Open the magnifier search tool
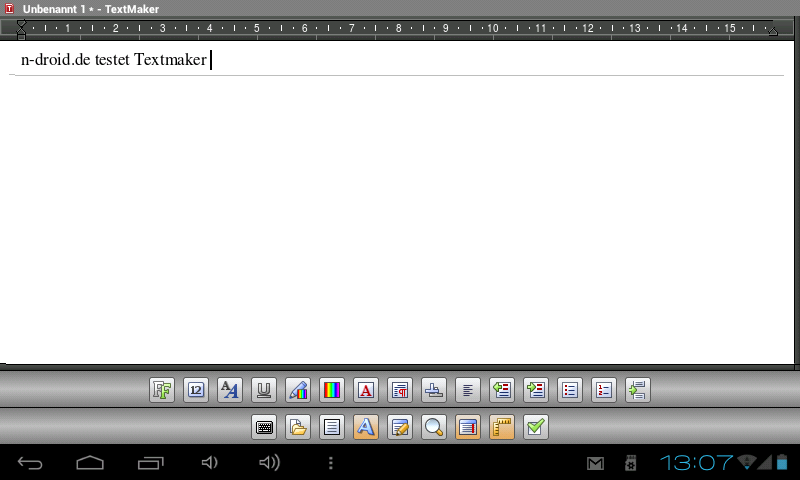The height and width of the screenshot is (480, 800). [434, 427]
